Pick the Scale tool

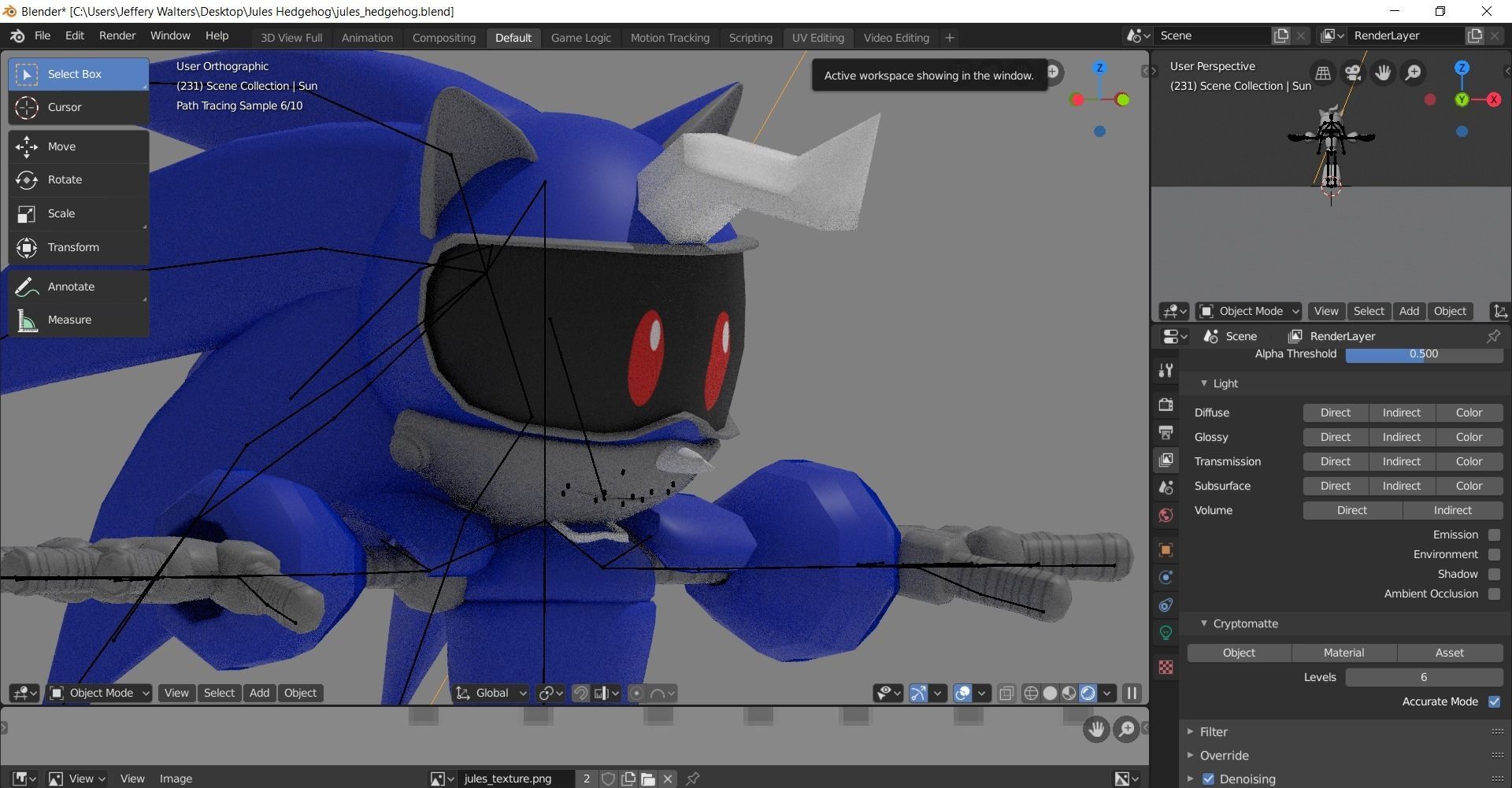[x=79, y=213]
